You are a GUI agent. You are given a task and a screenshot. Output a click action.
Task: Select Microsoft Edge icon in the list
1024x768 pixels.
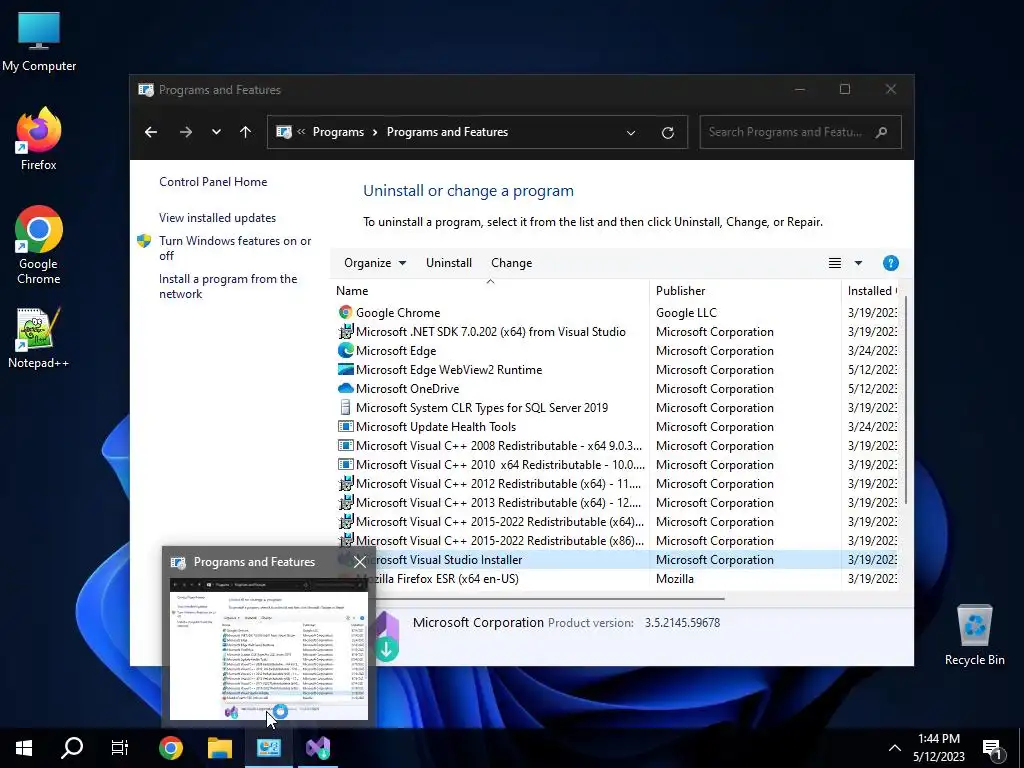point(345,350)
